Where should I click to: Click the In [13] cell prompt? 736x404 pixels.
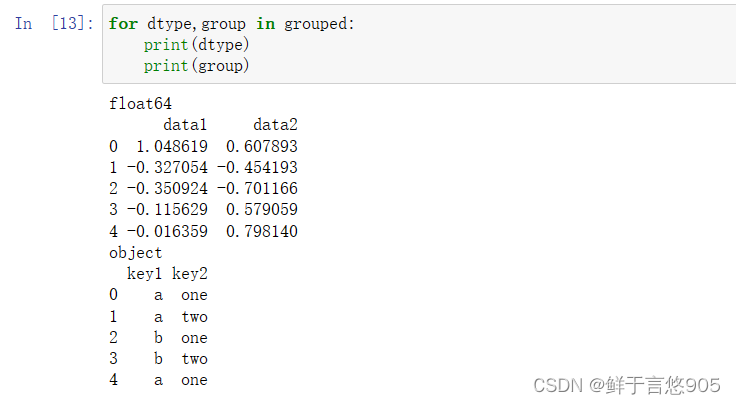tap(55, 23)
